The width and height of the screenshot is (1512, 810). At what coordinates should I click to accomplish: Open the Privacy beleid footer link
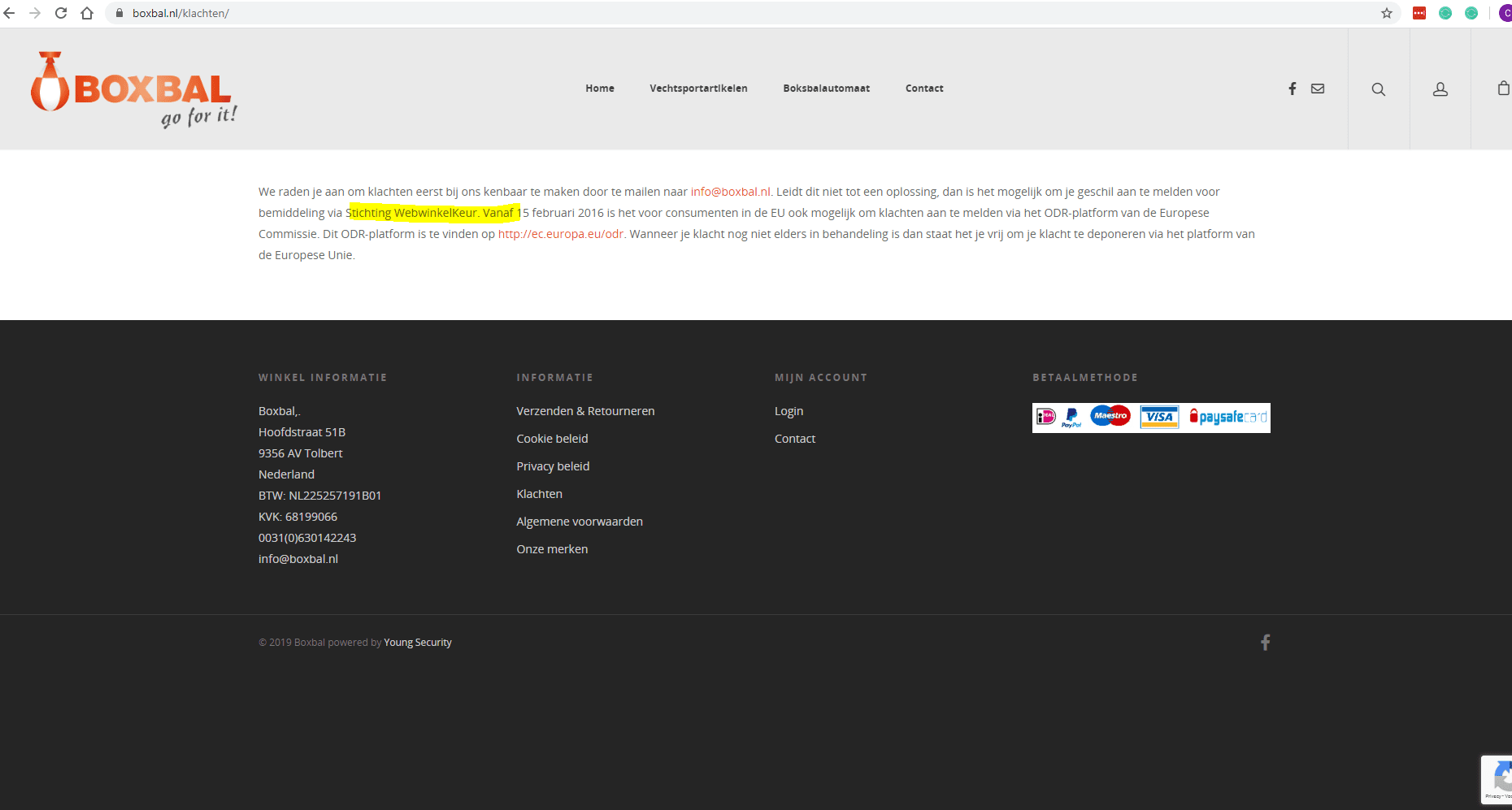(x=553, y=466)
